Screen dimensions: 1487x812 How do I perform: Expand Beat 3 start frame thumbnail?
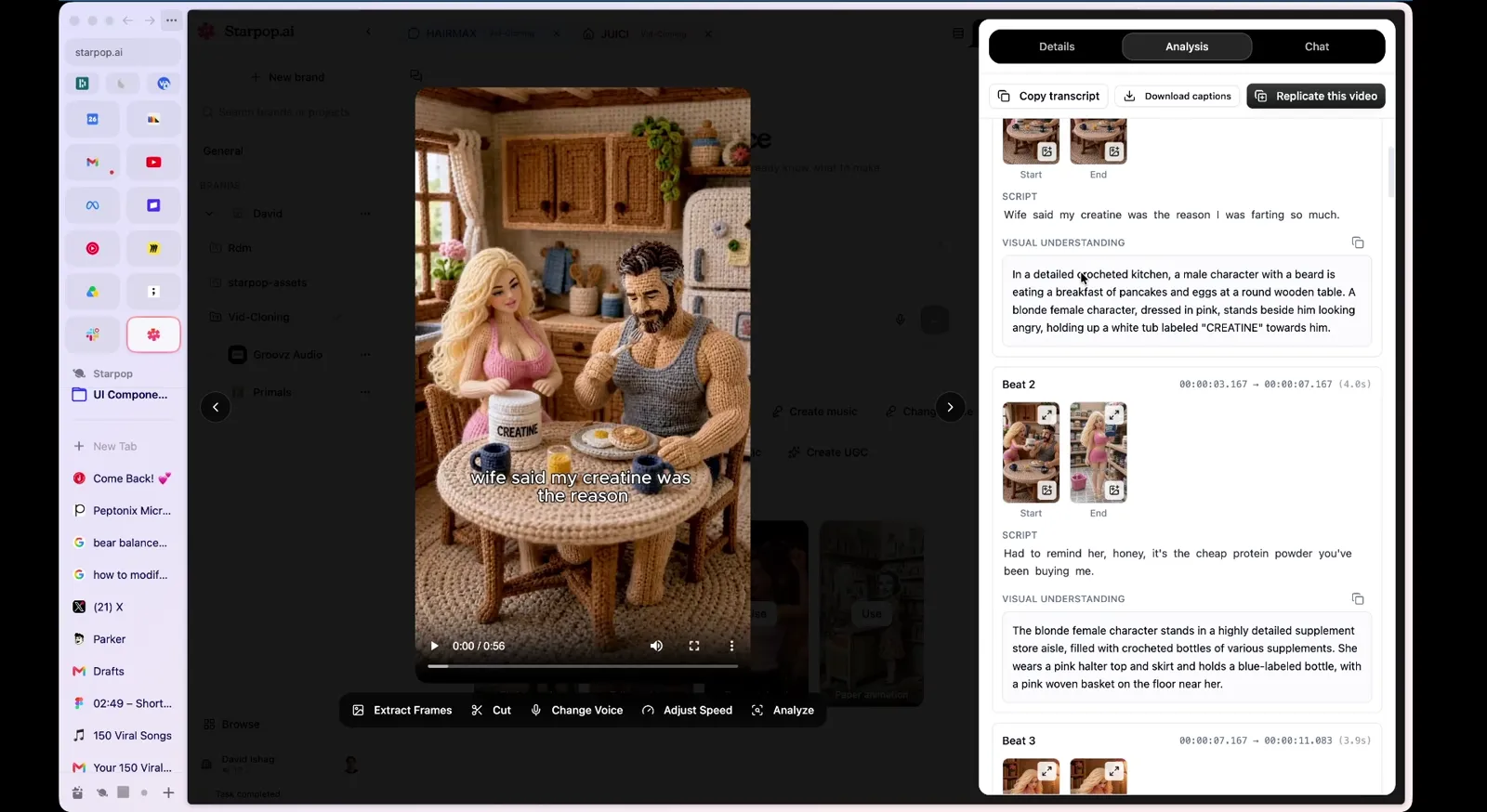coord(1047,771)
